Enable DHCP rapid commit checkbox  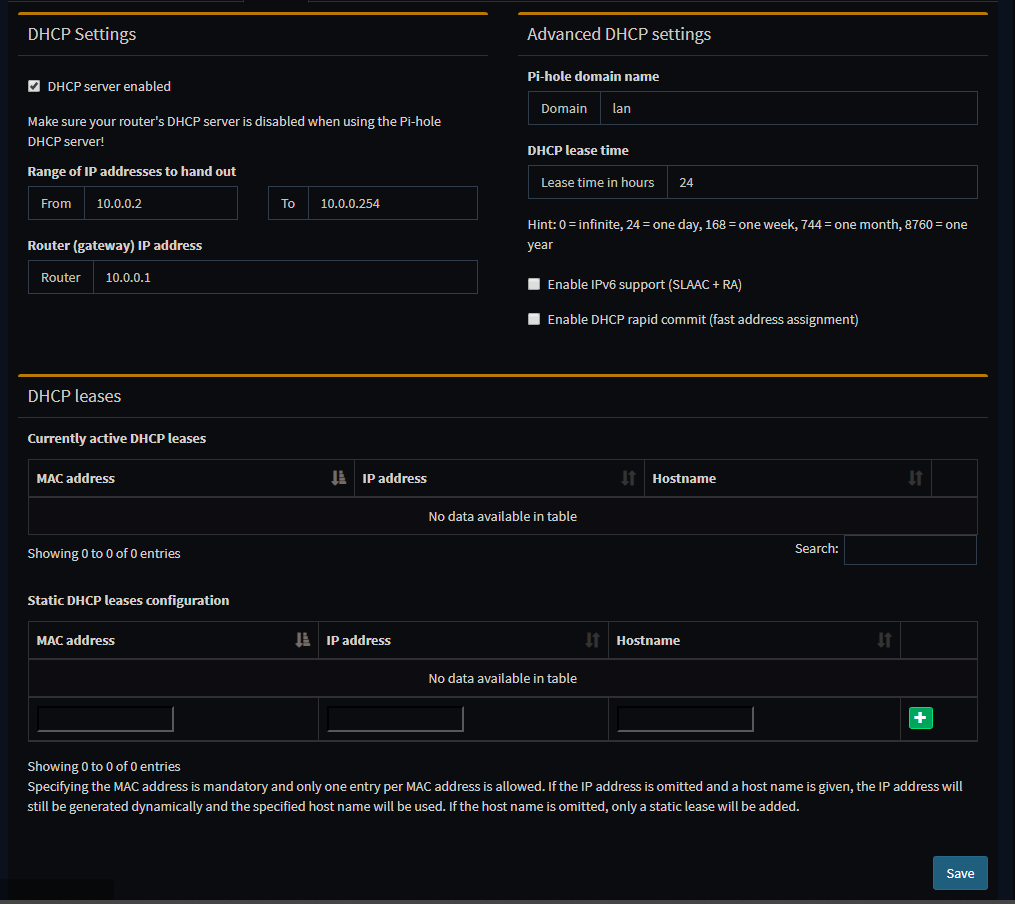click(534, 320)
